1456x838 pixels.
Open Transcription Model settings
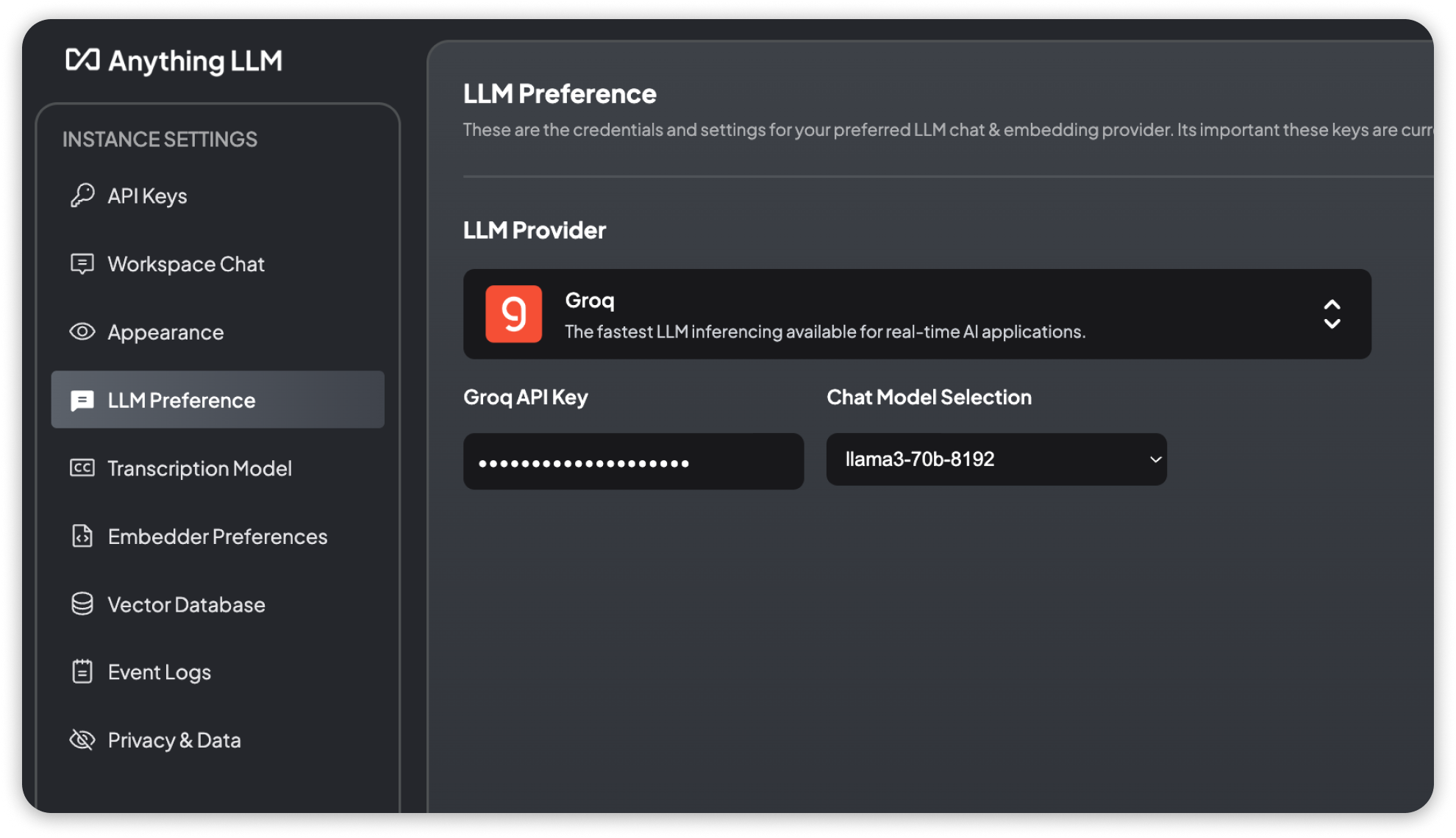[x=218, y=468]
